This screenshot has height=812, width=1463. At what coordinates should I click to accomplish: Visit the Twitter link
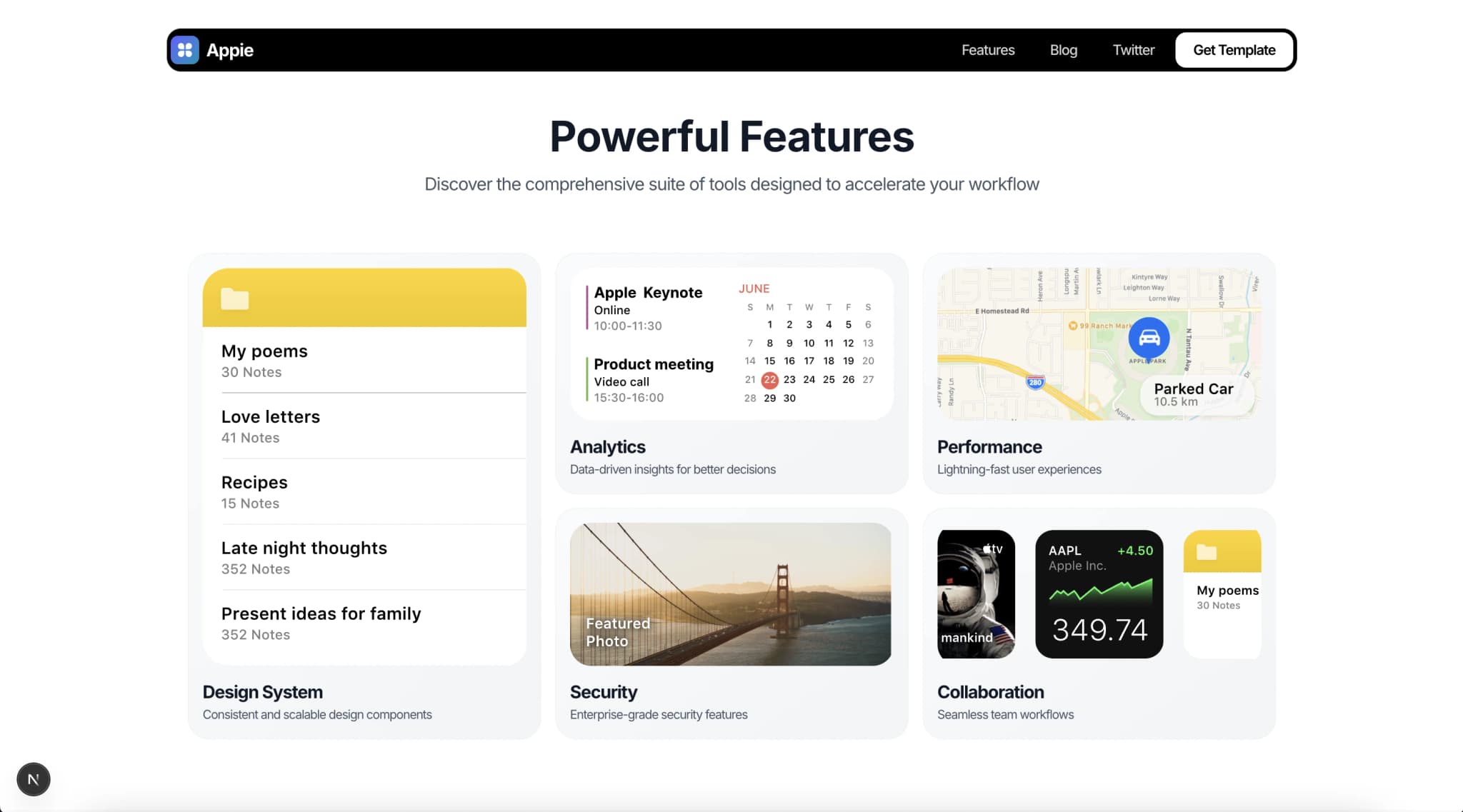click(1133, 50)
